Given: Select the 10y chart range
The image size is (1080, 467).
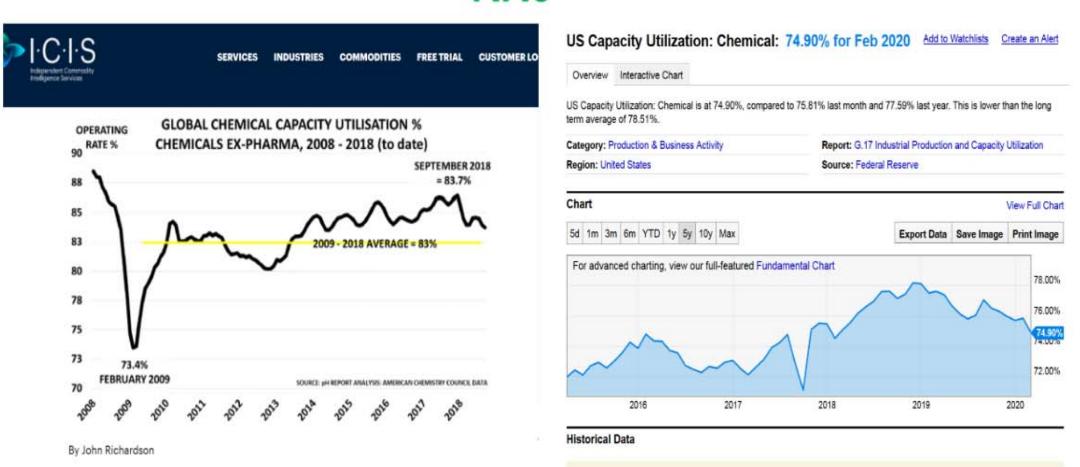Looking at the screenshot, I should 705,234.
